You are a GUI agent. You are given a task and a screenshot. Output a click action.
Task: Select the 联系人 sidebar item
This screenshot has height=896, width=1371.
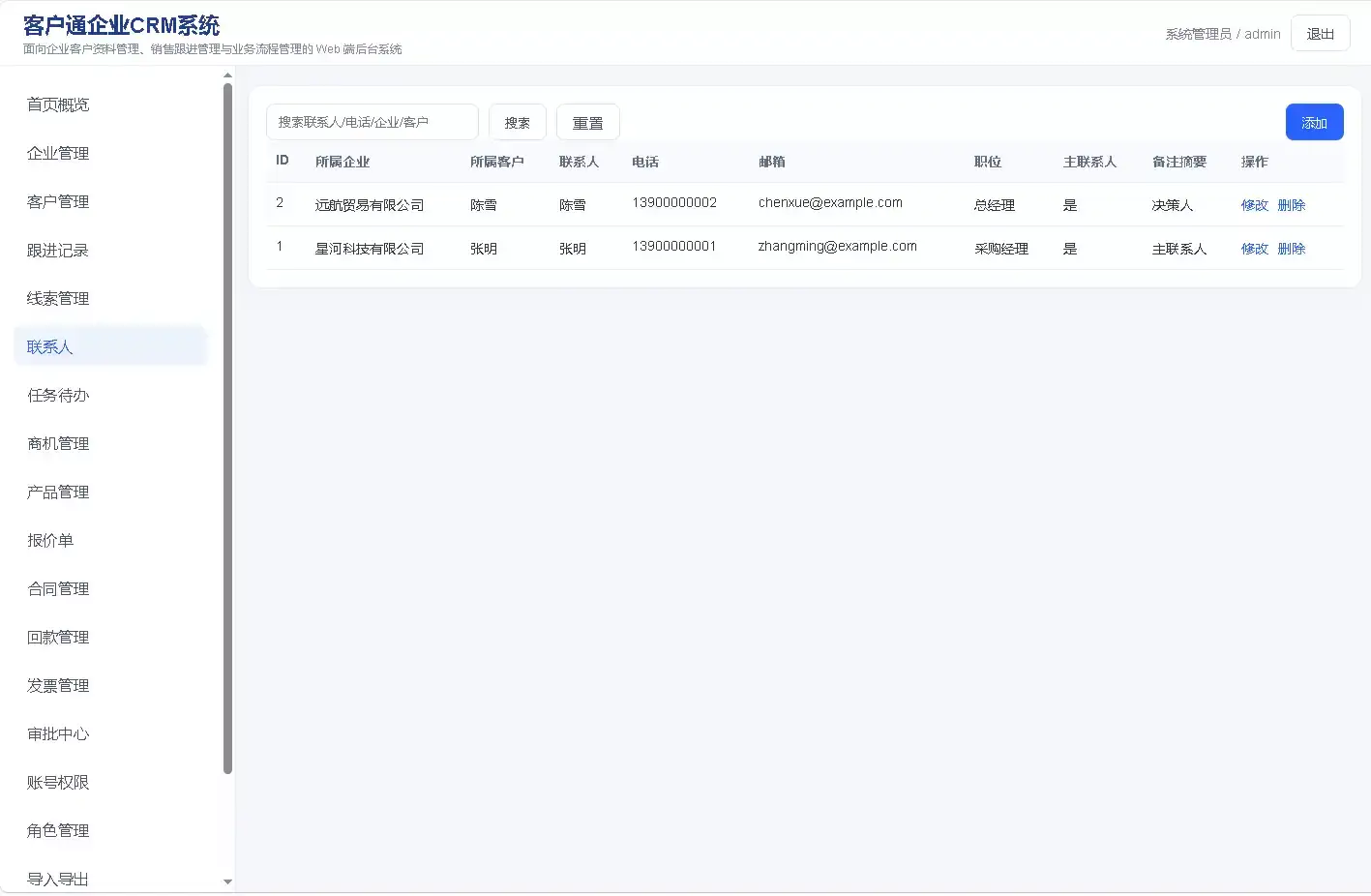(50, 346)
